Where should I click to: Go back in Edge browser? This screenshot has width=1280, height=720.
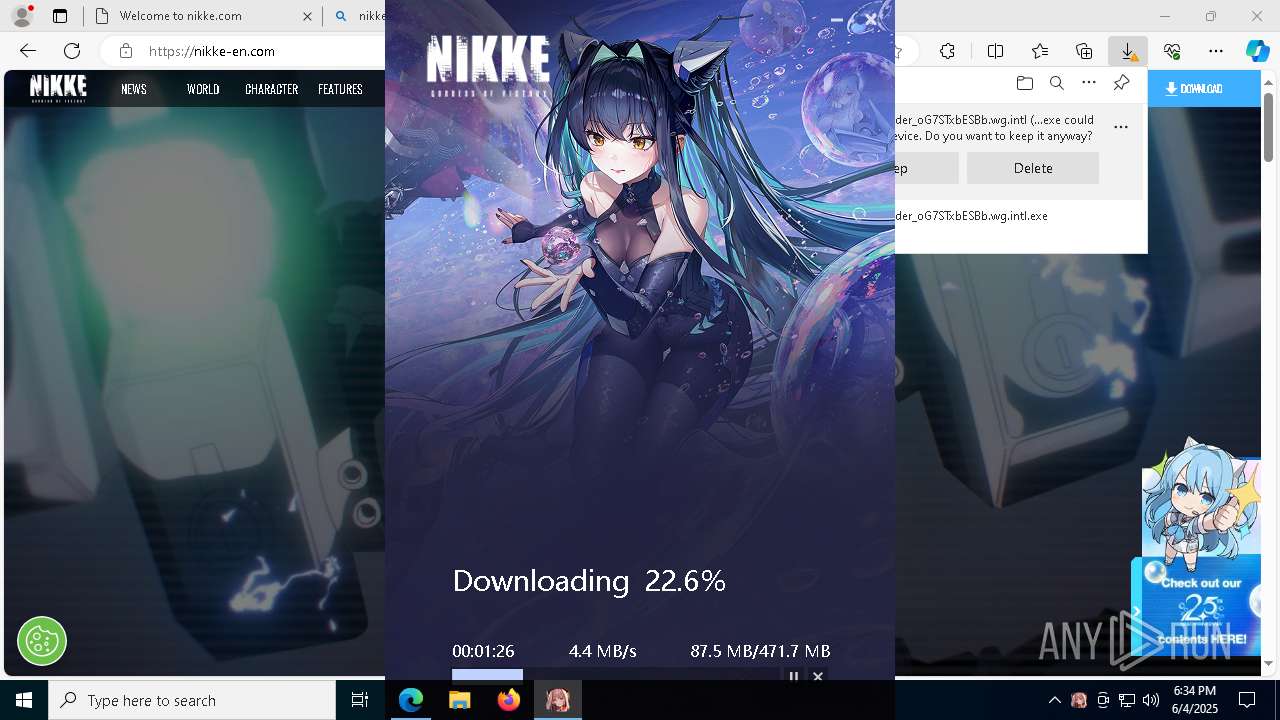(28, 51)
